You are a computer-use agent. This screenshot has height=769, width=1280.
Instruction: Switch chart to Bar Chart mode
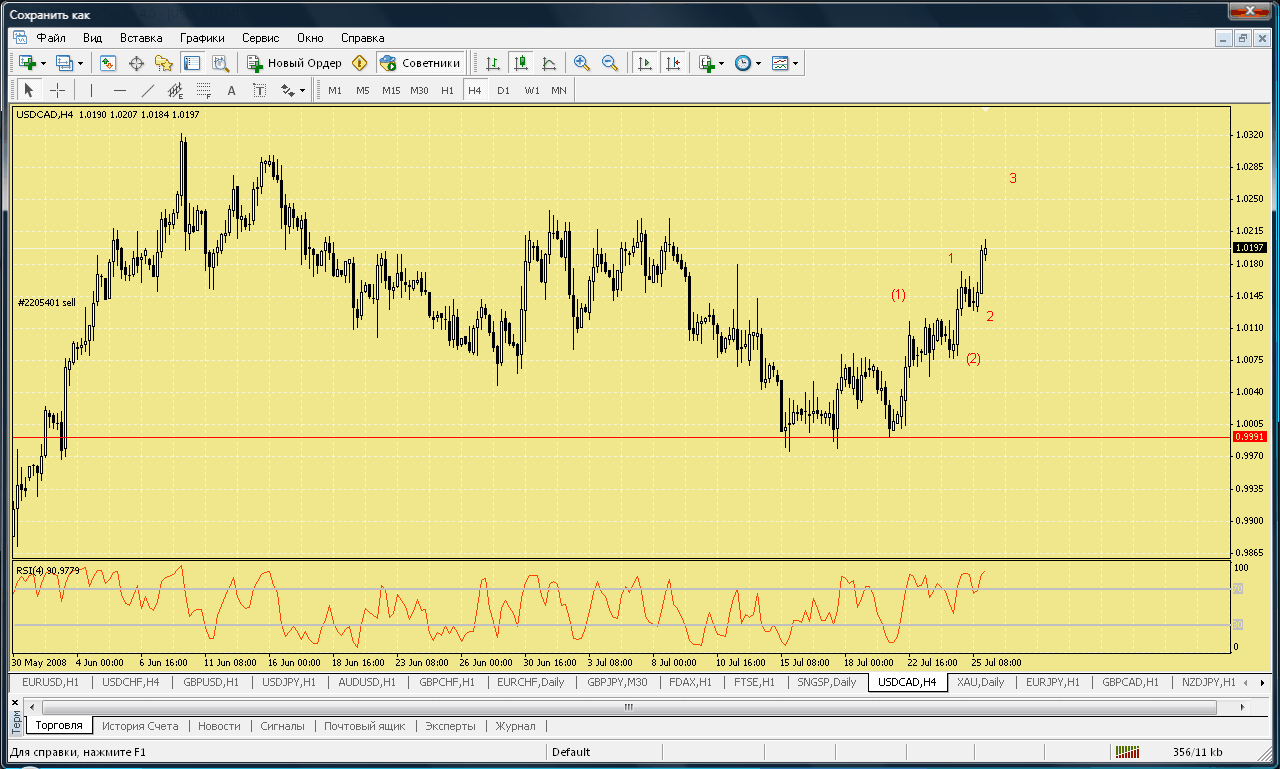click(x=492, y=63)
